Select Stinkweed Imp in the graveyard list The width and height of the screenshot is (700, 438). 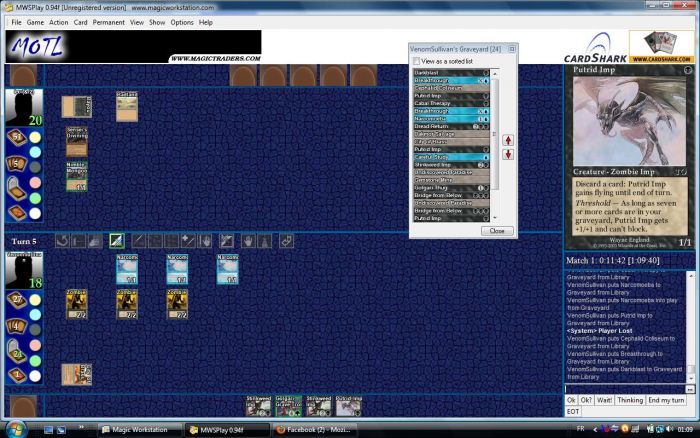click(451, 165)
